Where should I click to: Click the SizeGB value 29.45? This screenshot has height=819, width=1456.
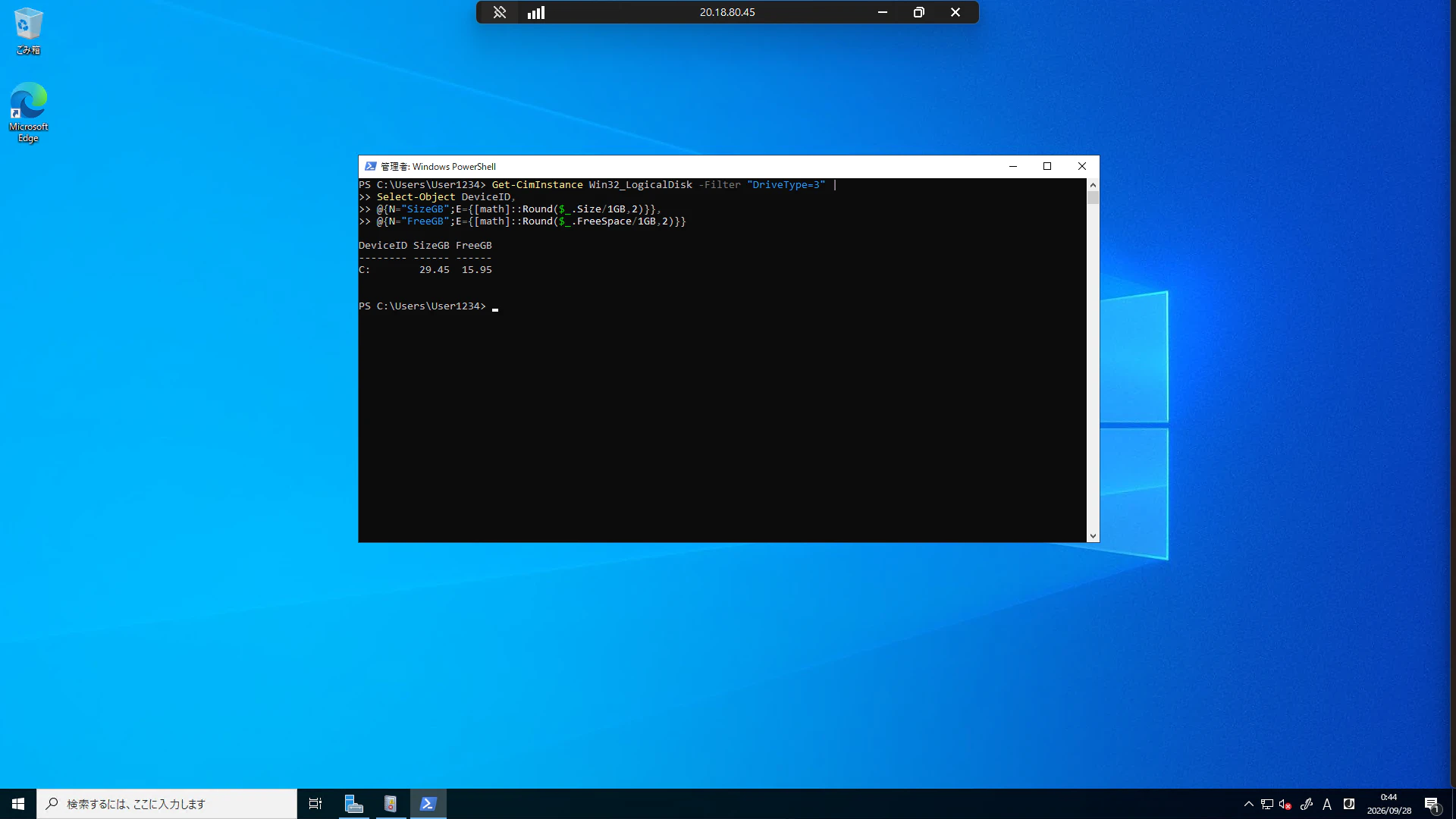pyautogui.click(x=435, y=270)
